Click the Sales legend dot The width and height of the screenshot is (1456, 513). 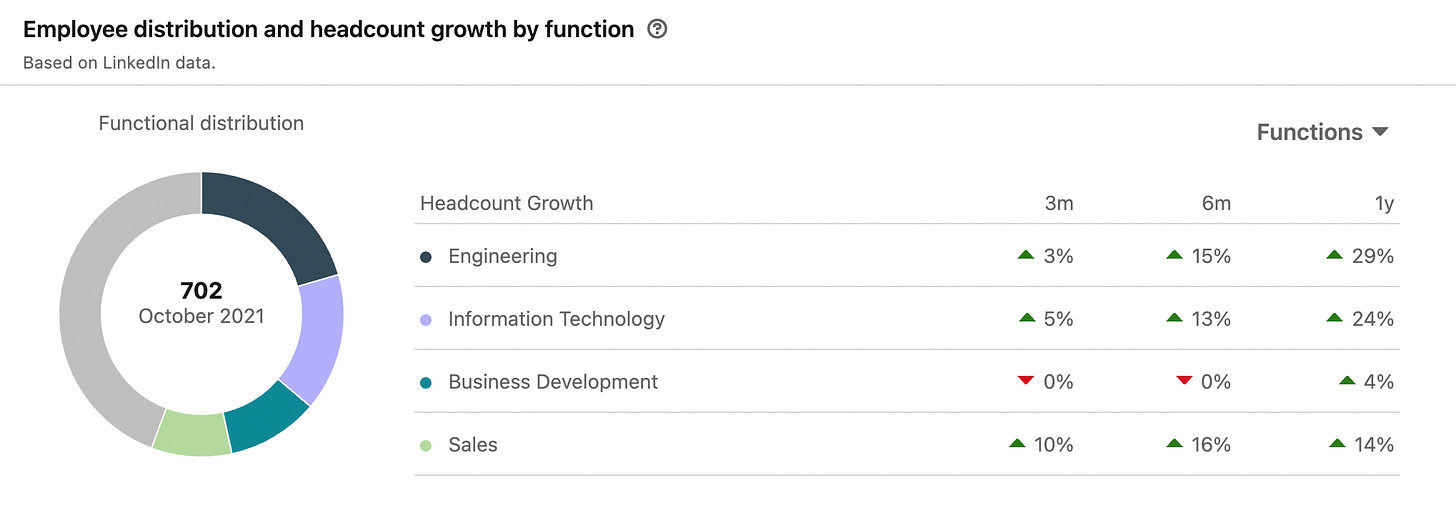[426, 445]
